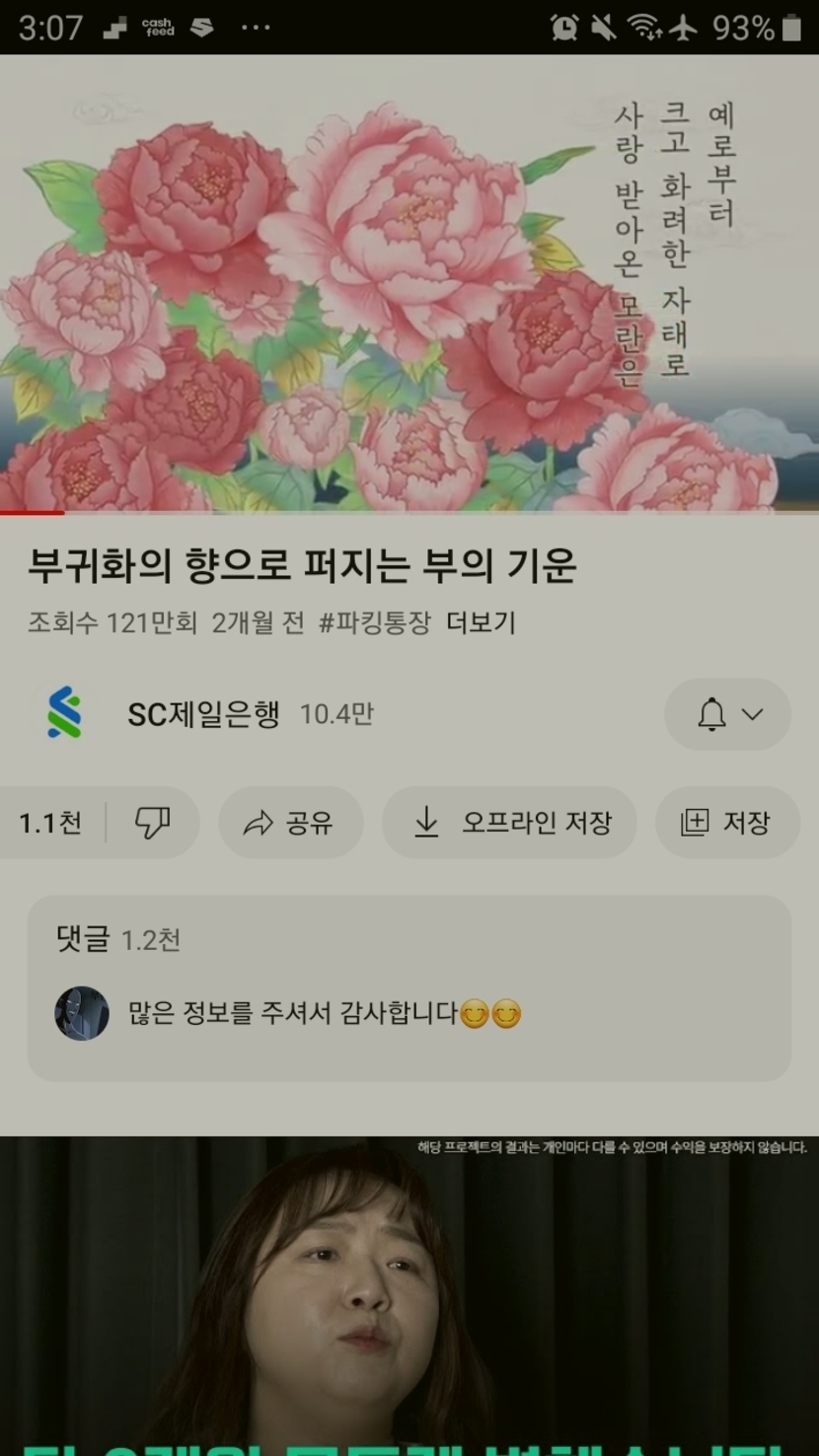Viewport: 819px width, 1456px height.
Task: Open the SC제일은행 channel logo
Action: pos(65,713)
